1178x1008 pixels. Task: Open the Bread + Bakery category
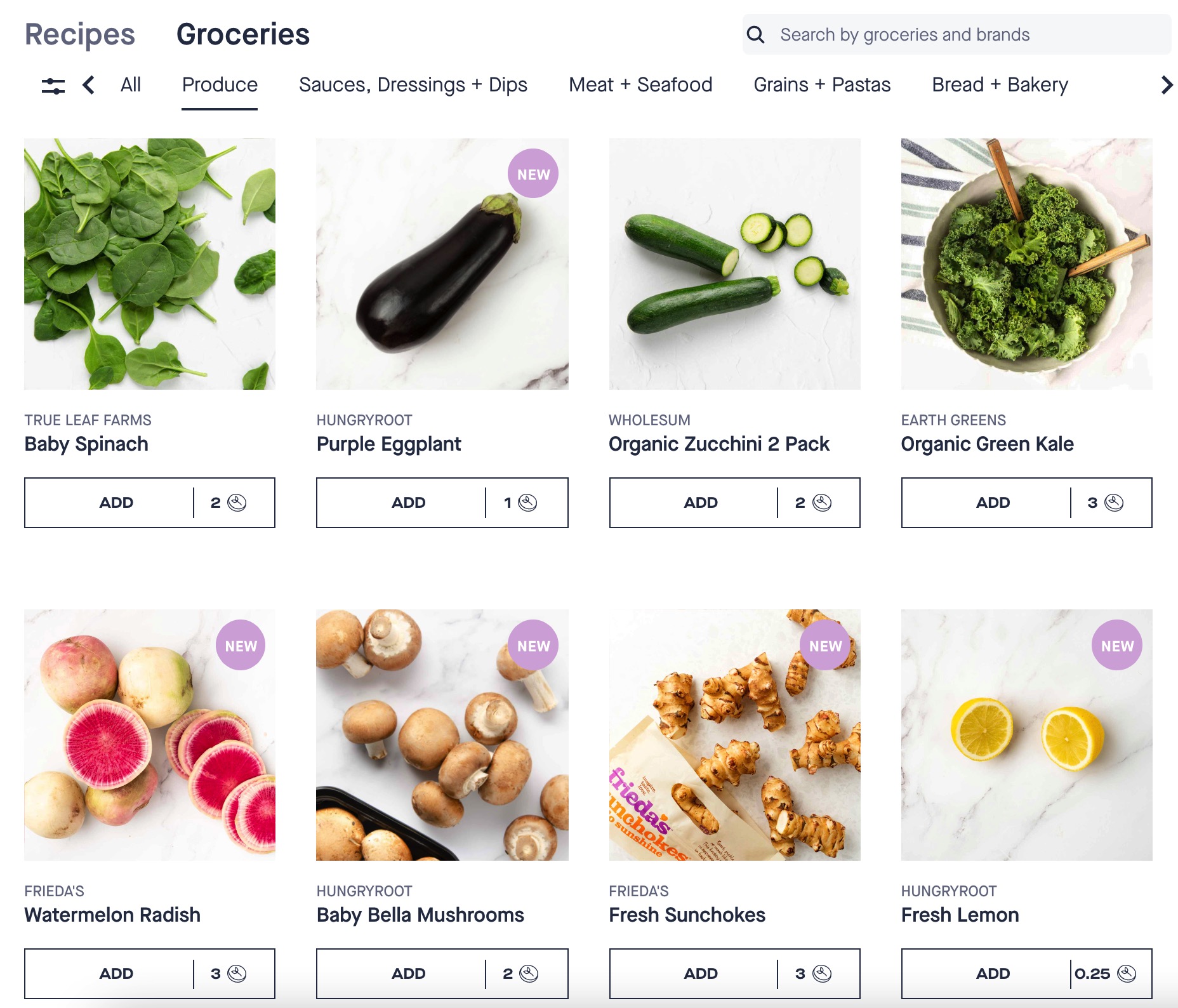pos(1000,84)
